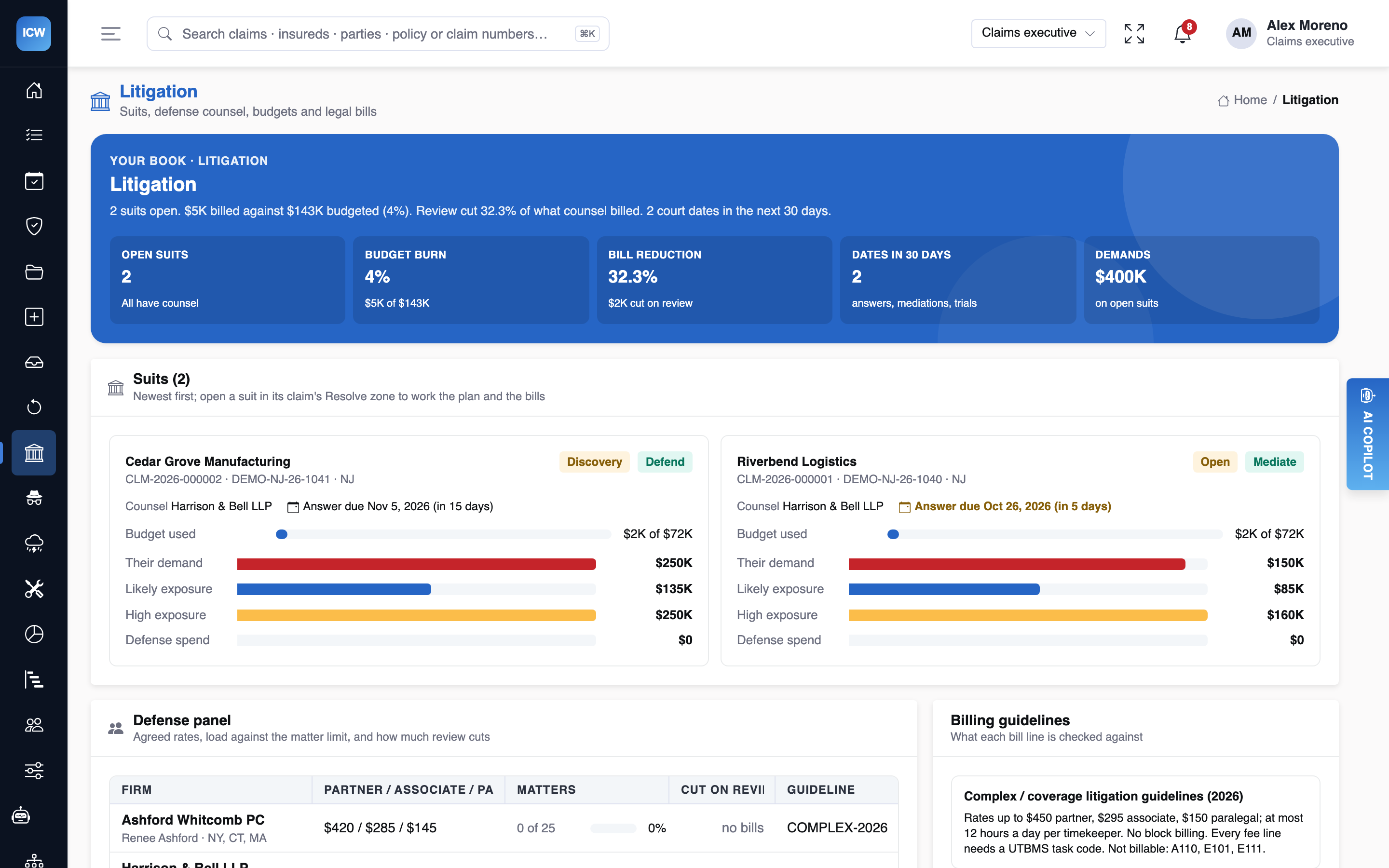Open the inbox tray icon in sidebar
This screenshot has height=868, width=1389.
(x=34, y=362)
